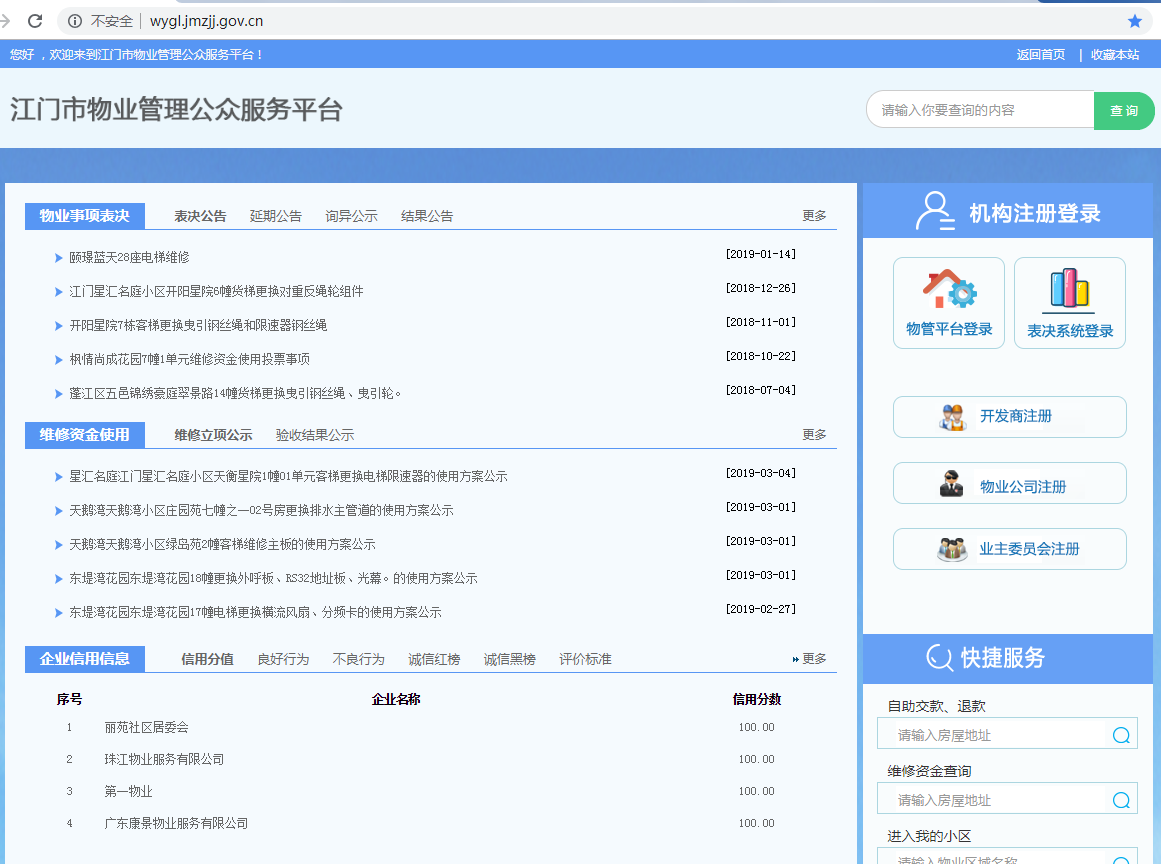The image size is (1161, 864).
Task: Click the 物业公司注册 agent icon
Action: 951,484
